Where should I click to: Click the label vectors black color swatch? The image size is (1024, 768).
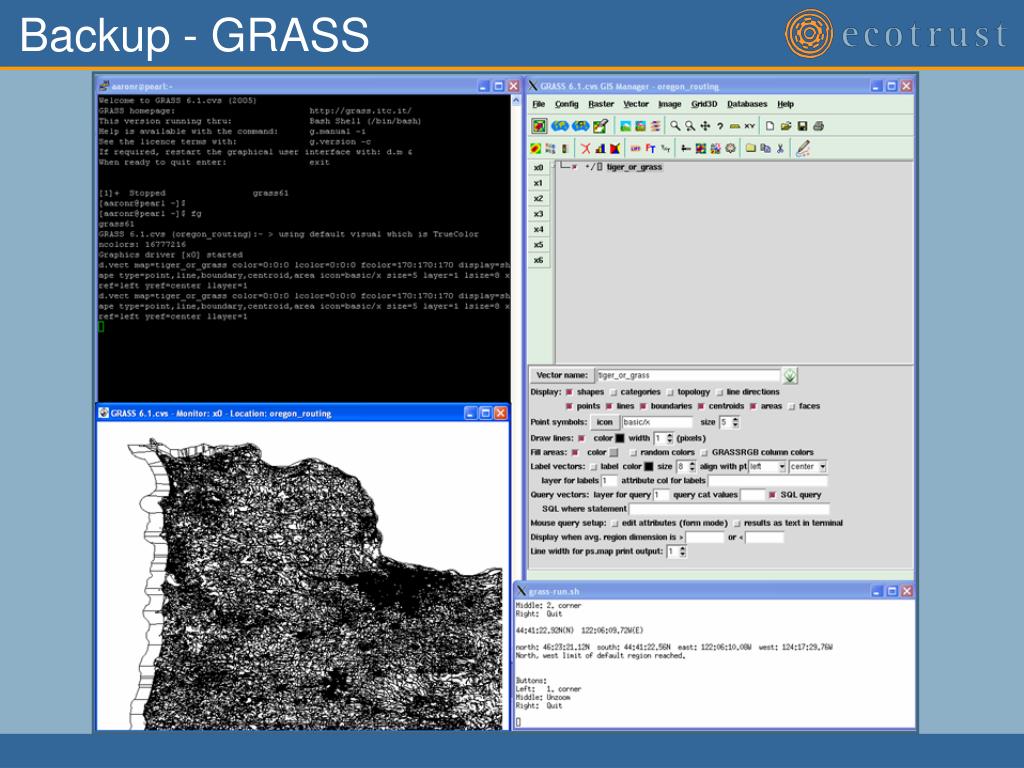[648, 466]
